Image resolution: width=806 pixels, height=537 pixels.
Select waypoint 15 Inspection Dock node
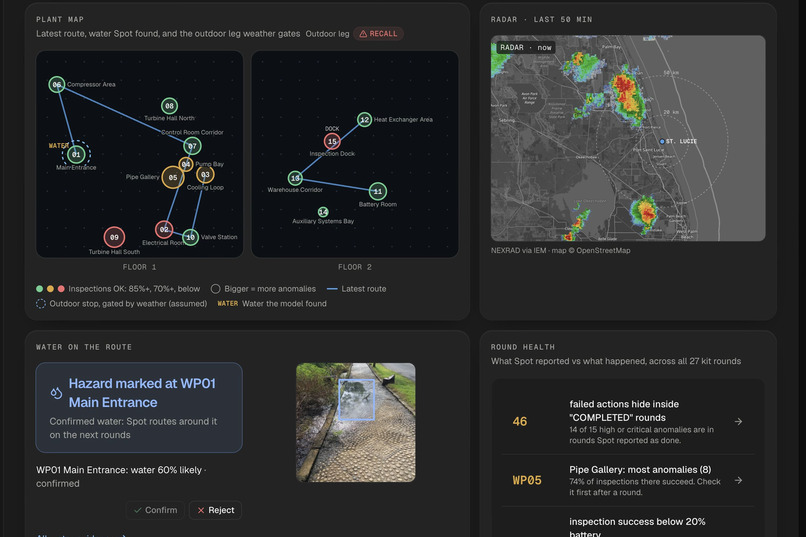(332, 141)
